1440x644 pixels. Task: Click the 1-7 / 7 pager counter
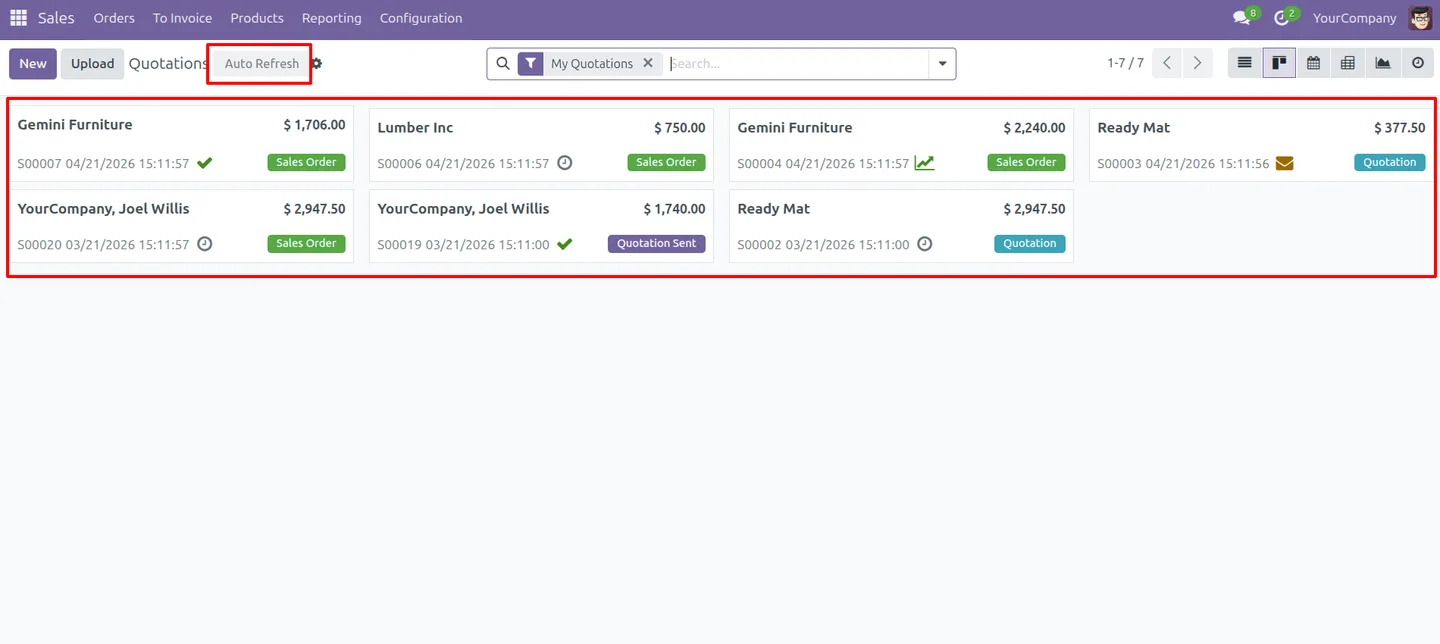pos(1125,63)
